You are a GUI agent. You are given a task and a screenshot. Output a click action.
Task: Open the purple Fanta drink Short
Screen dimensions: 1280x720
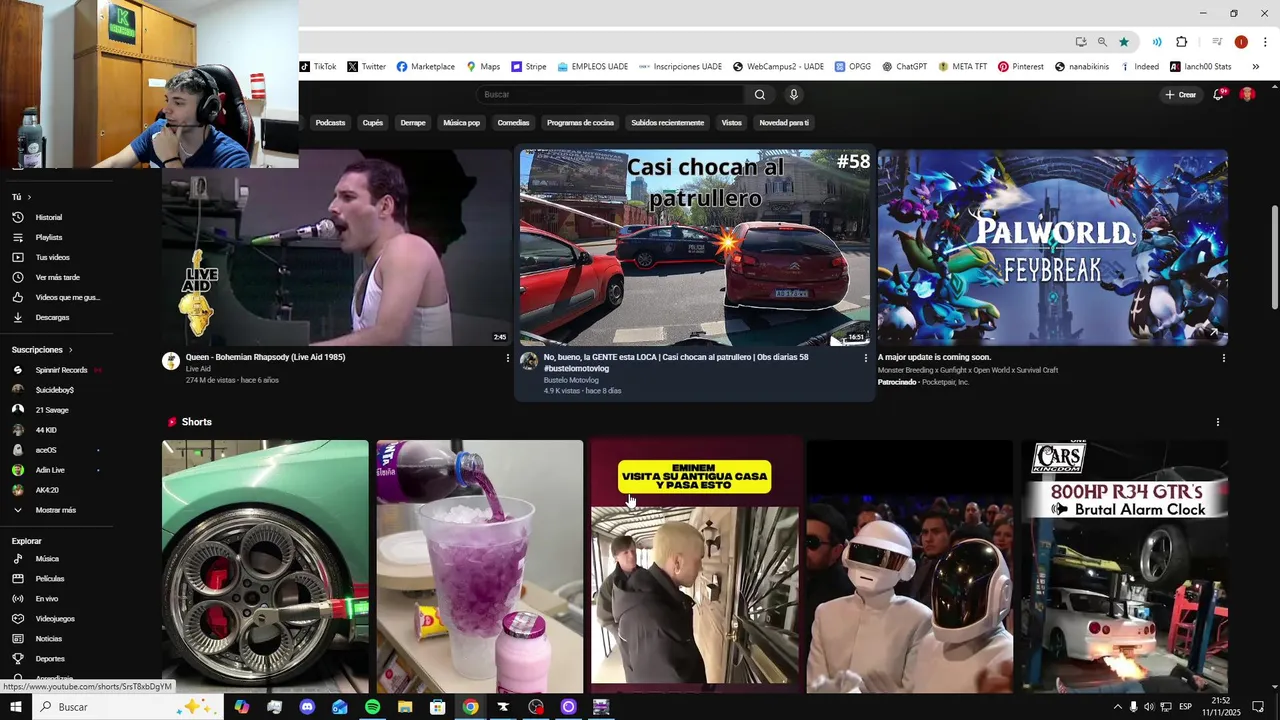point(480,566)
